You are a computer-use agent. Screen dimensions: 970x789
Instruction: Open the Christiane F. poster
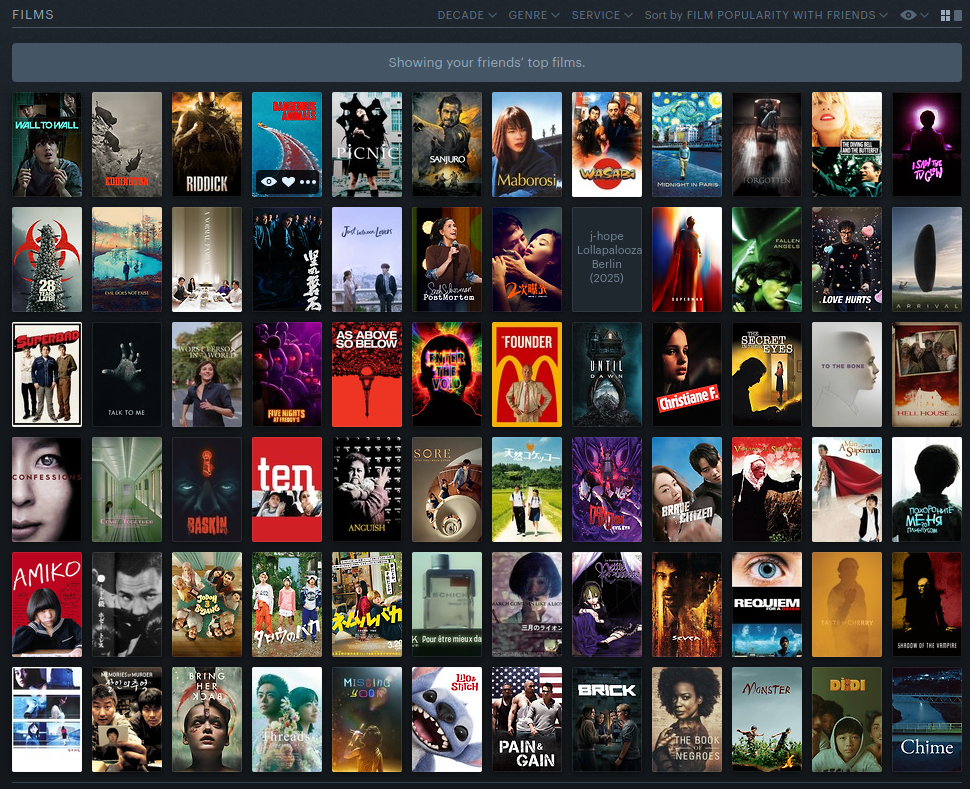click(687, 375)
